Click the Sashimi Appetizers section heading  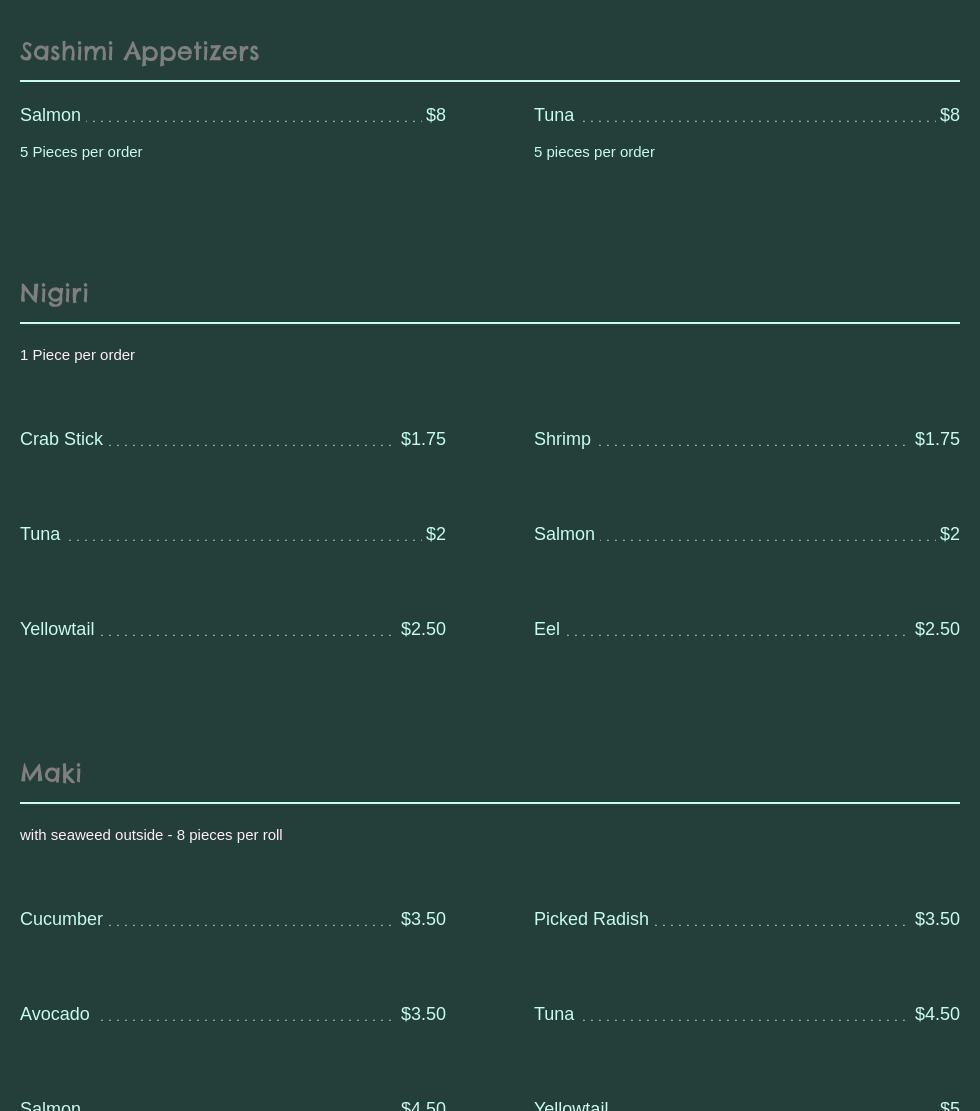click(x=139, y=51)
